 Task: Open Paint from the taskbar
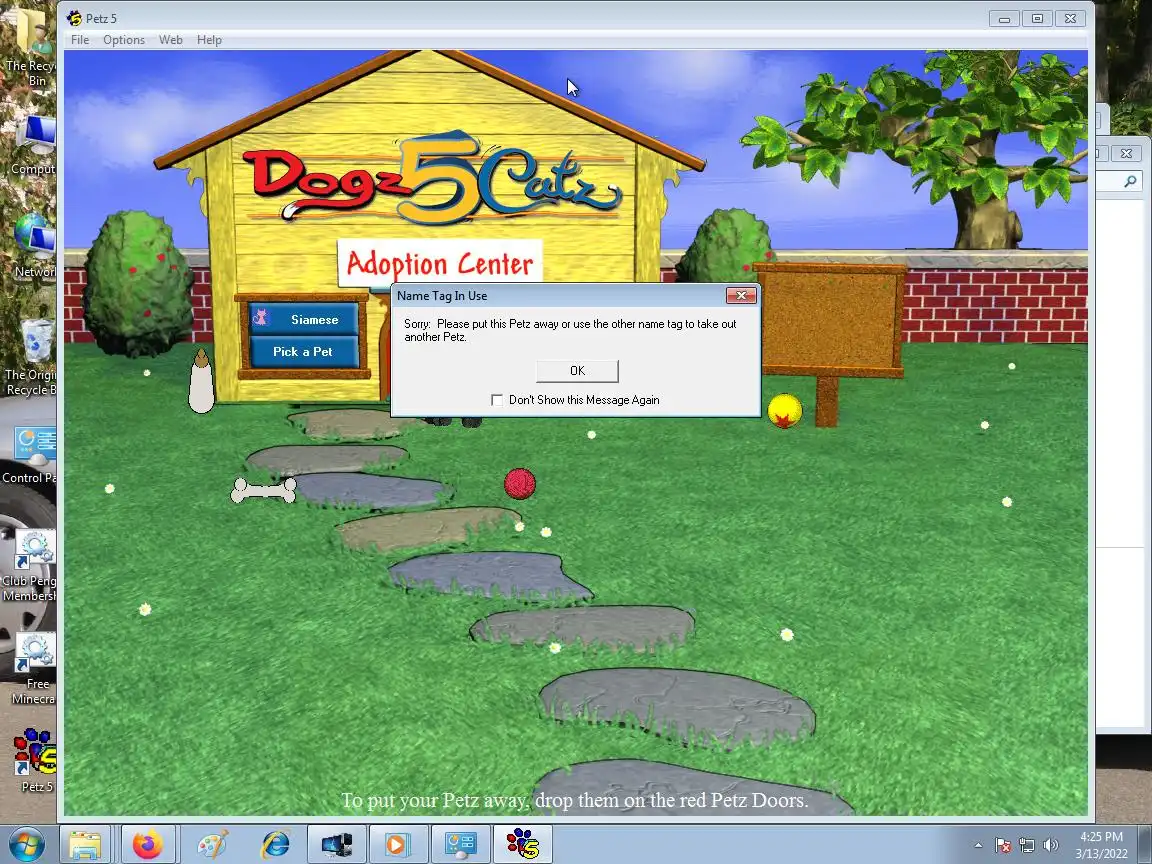[213, 845]
